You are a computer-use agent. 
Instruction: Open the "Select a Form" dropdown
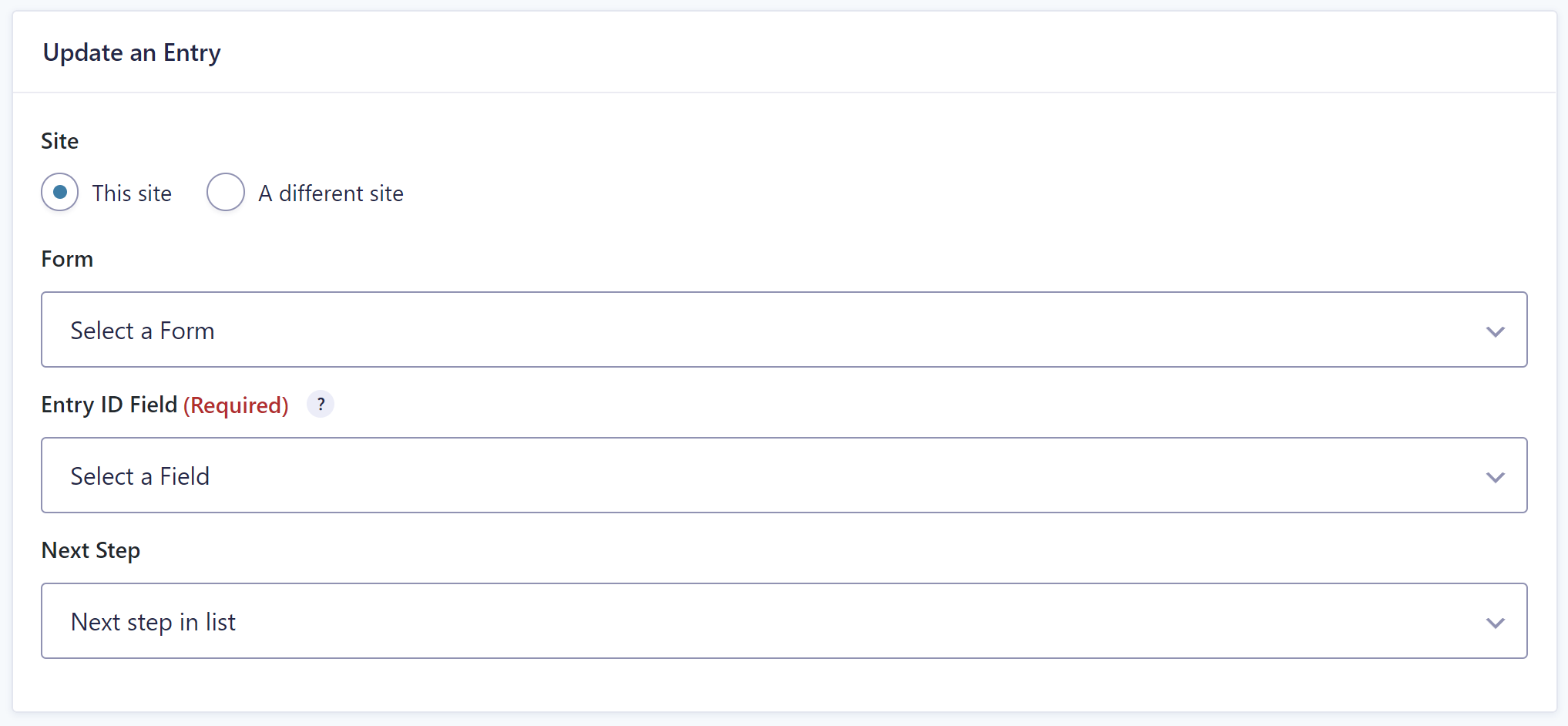tap(784, 330)
